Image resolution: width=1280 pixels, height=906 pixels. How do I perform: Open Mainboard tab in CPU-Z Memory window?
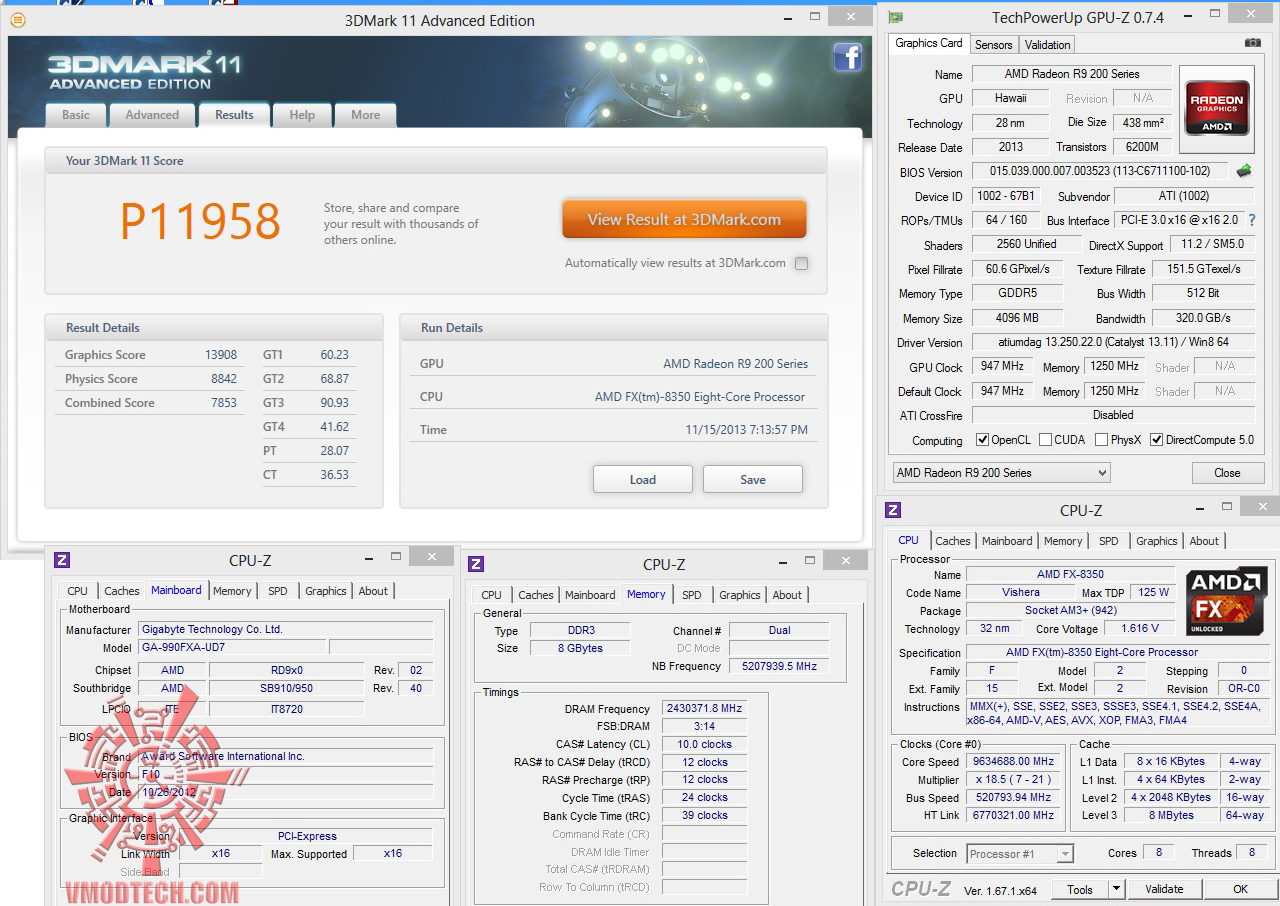[x=590, y=595]
